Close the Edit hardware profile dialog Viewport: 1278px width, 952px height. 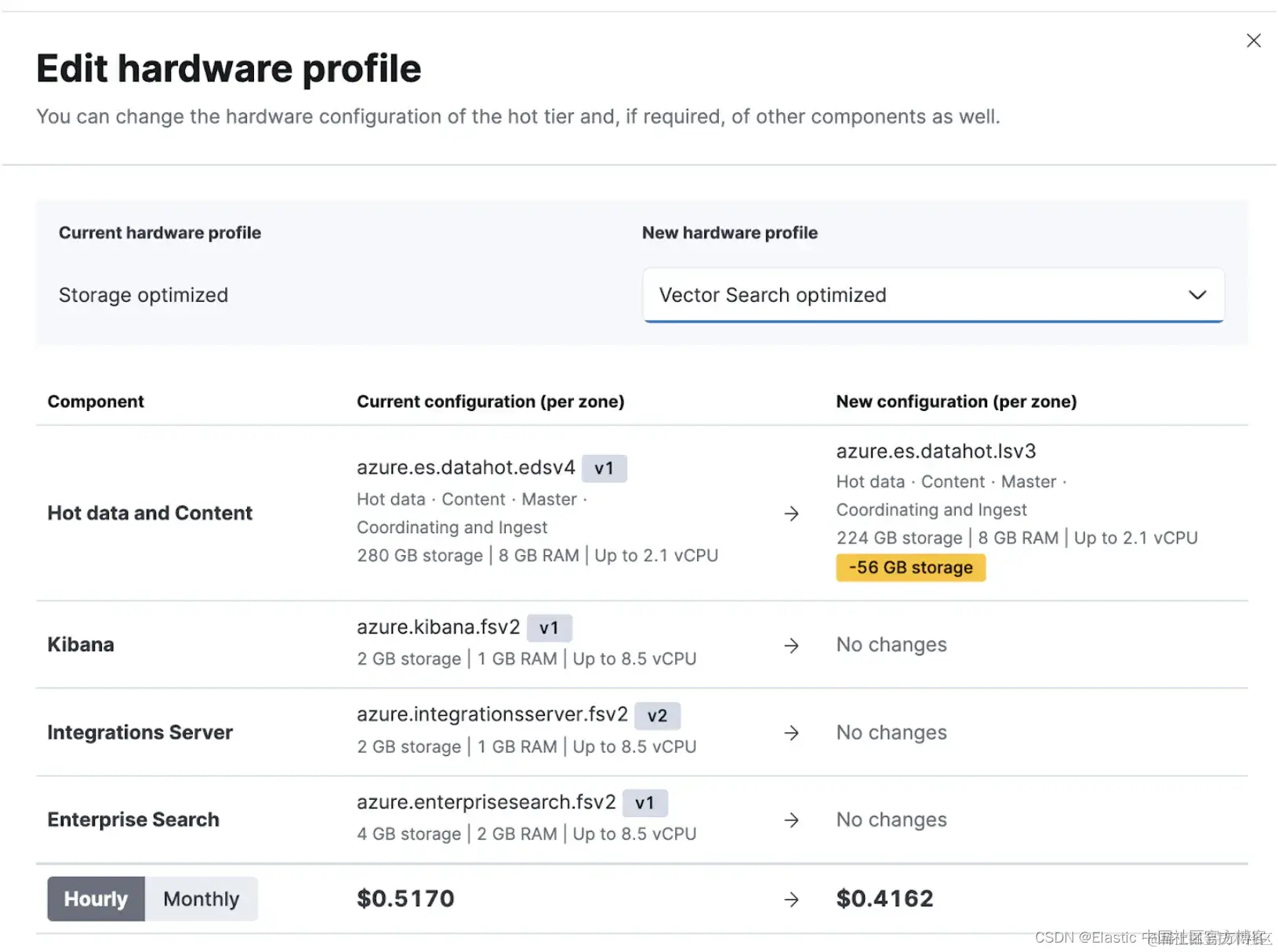point(1253,41)
